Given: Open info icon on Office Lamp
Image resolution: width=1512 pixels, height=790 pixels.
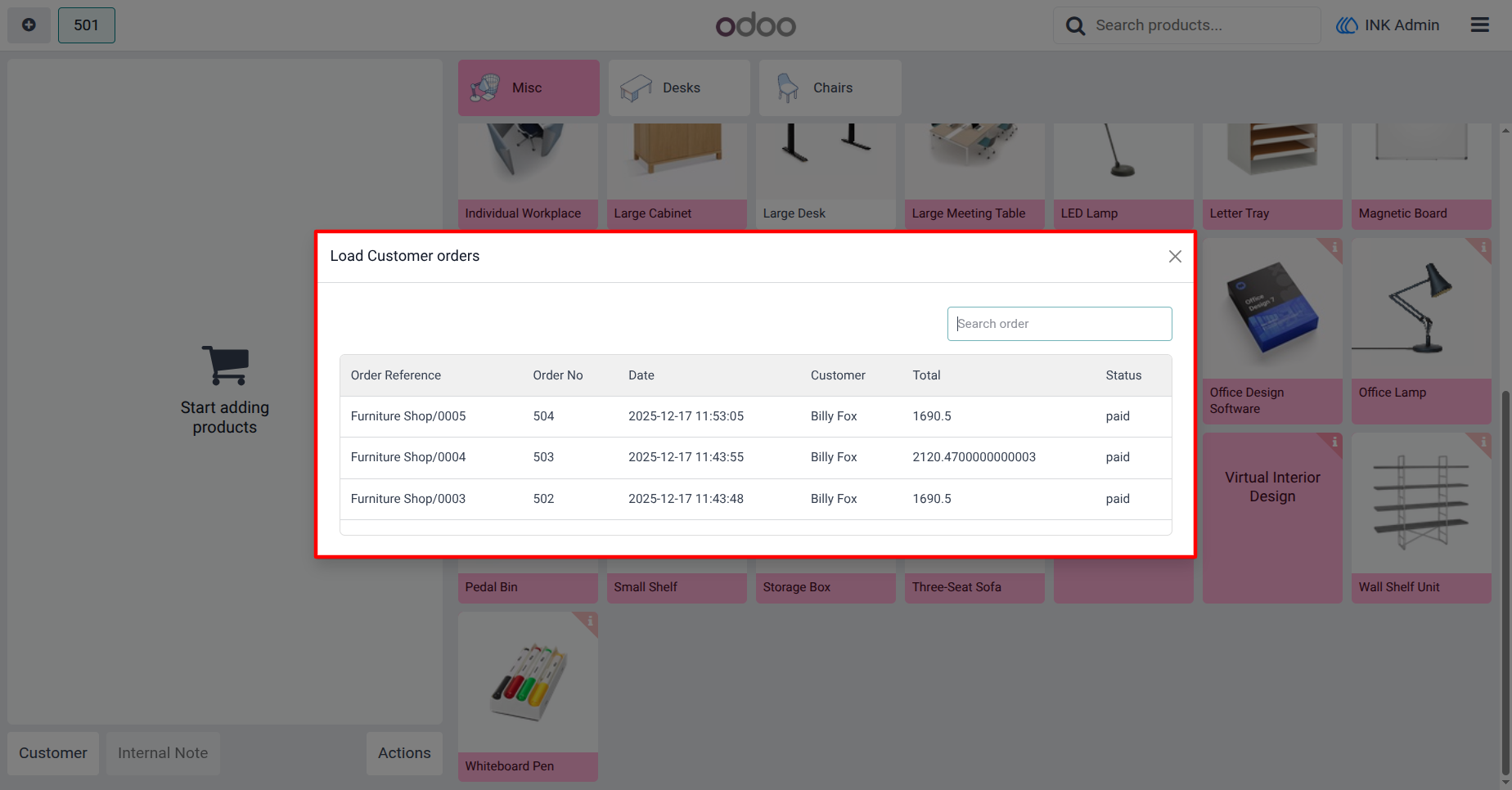Looking at the screenshot, I should (1483, 247).
